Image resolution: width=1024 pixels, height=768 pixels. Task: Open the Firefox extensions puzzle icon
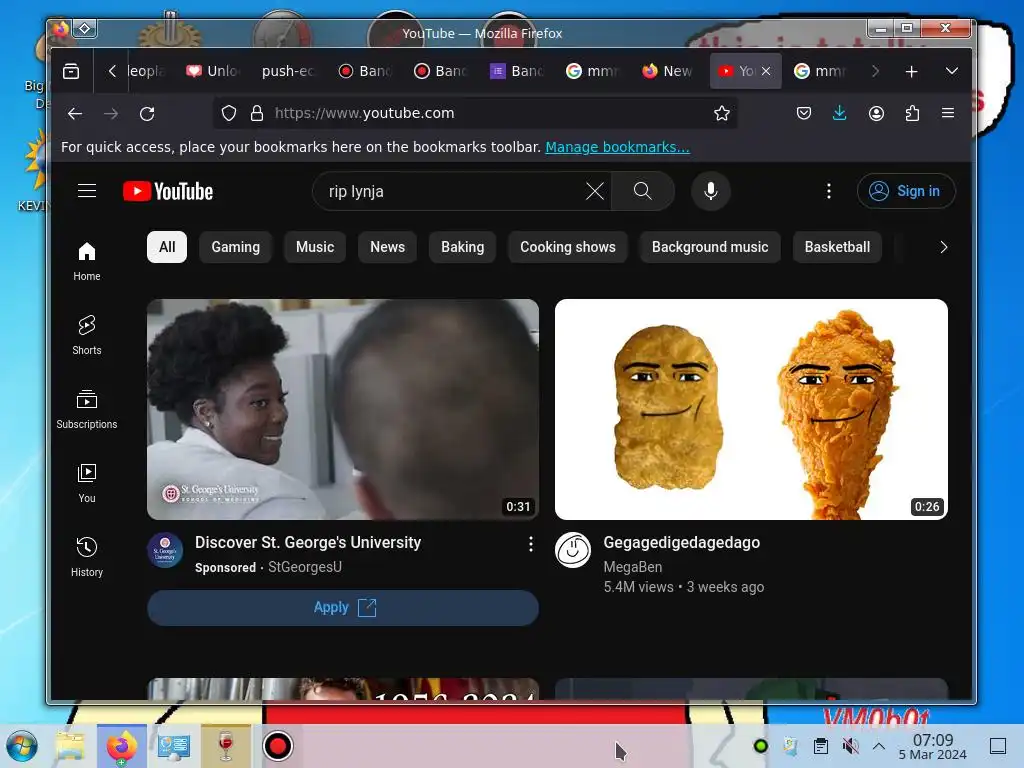click(x=912, y=114)
